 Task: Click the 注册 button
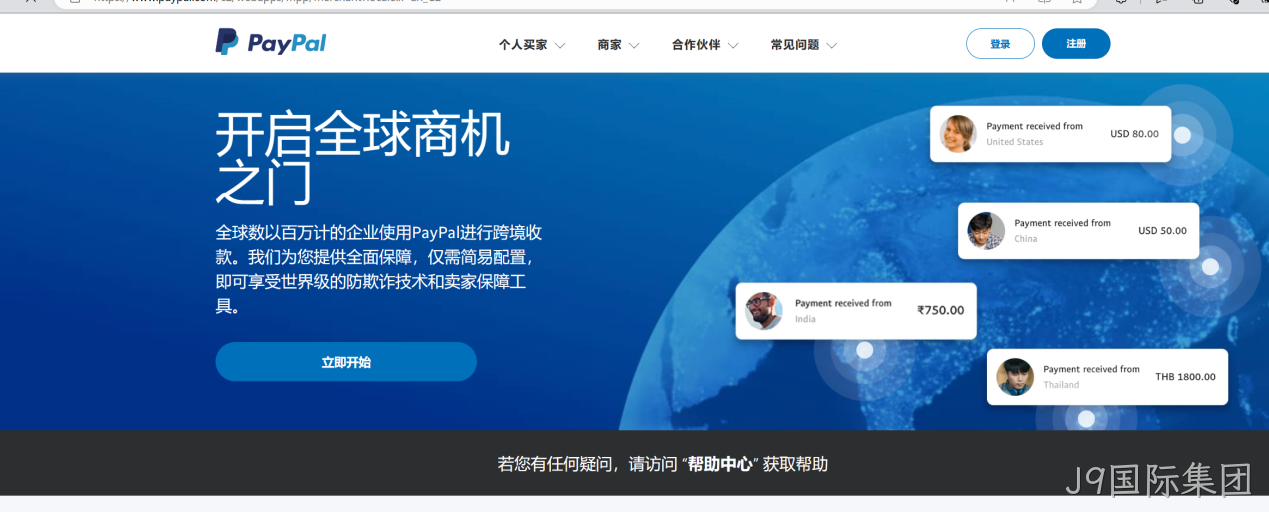(x=1076, y=44)
